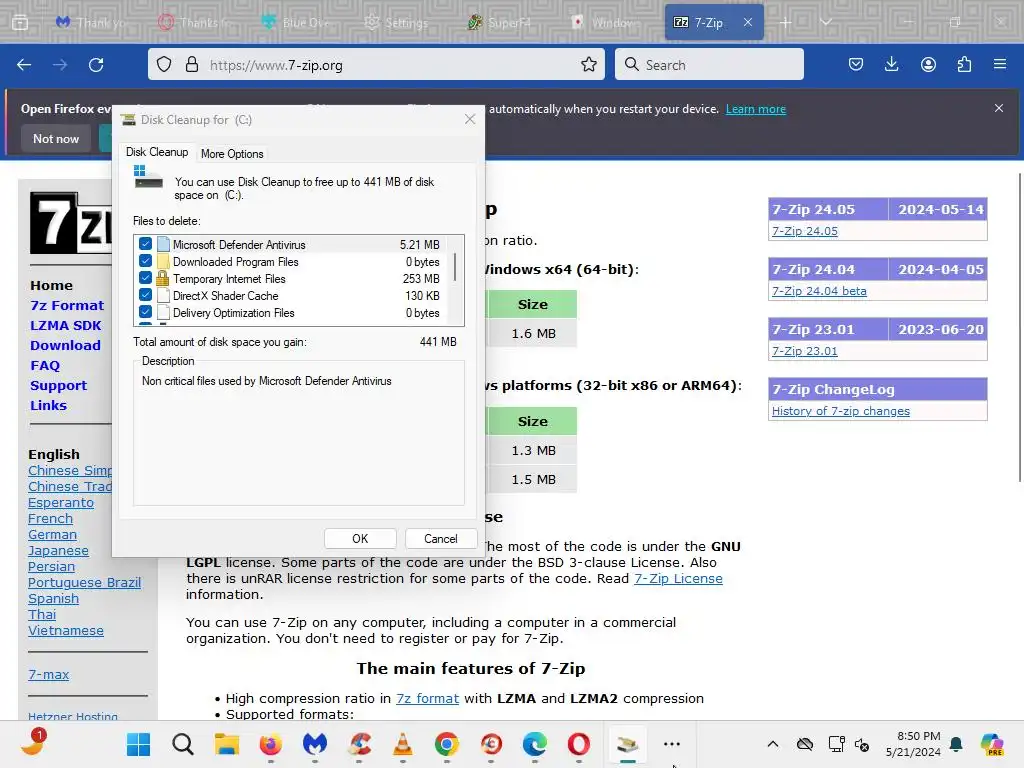1024x768 pixels.
Task: Close the 7-Zip tab
Action: click(x=748, y=23)
